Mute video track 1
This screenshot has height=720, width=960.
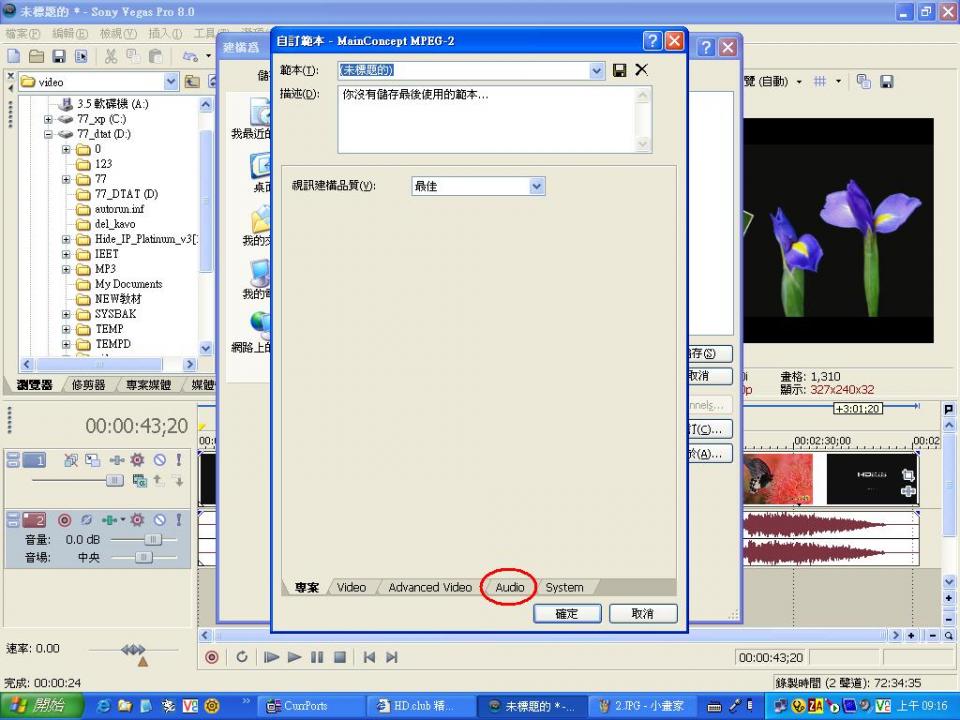click(x=160, y=460)
